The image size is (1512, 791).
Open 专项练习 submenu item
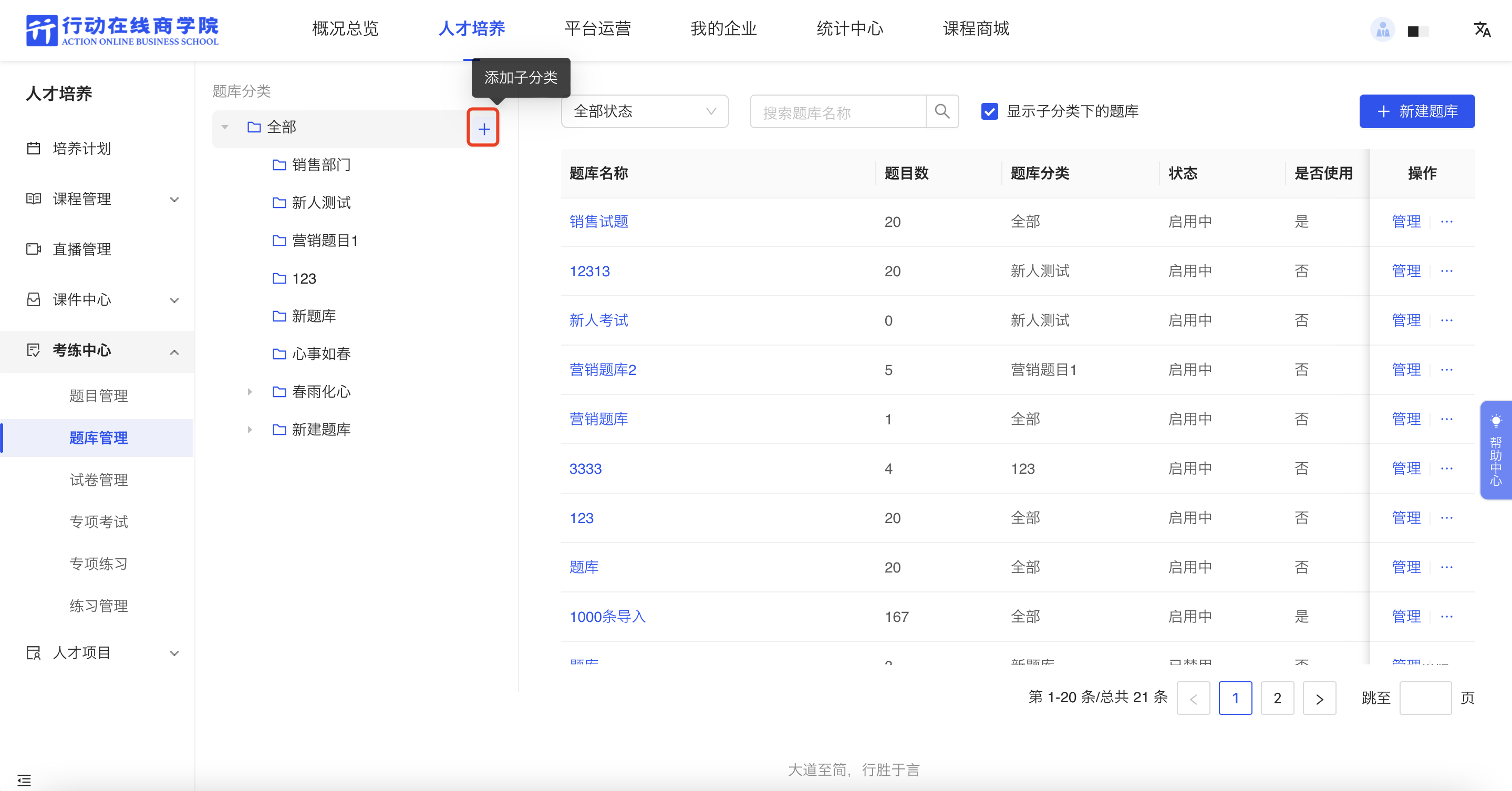(99, 564)
